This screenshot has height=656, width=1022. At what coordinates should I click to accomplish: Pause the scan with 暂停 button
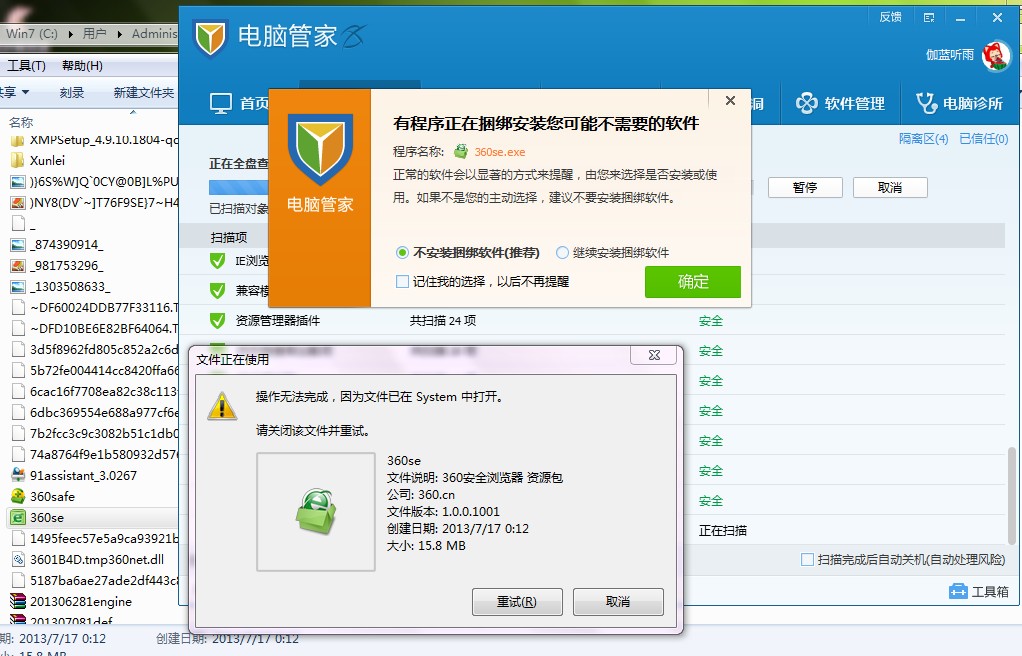click(x=805, y=188)
